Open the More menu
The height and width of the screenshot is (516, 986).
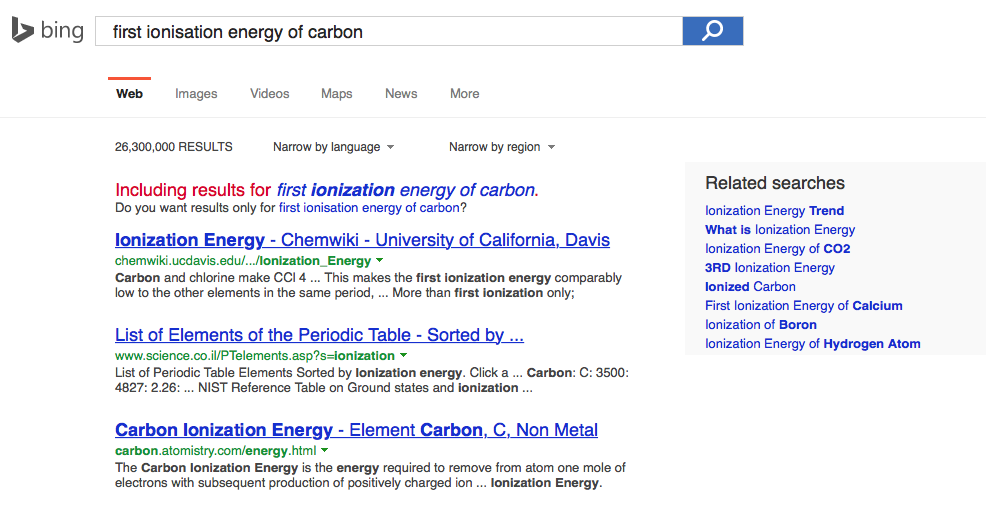tap(465, 94)
